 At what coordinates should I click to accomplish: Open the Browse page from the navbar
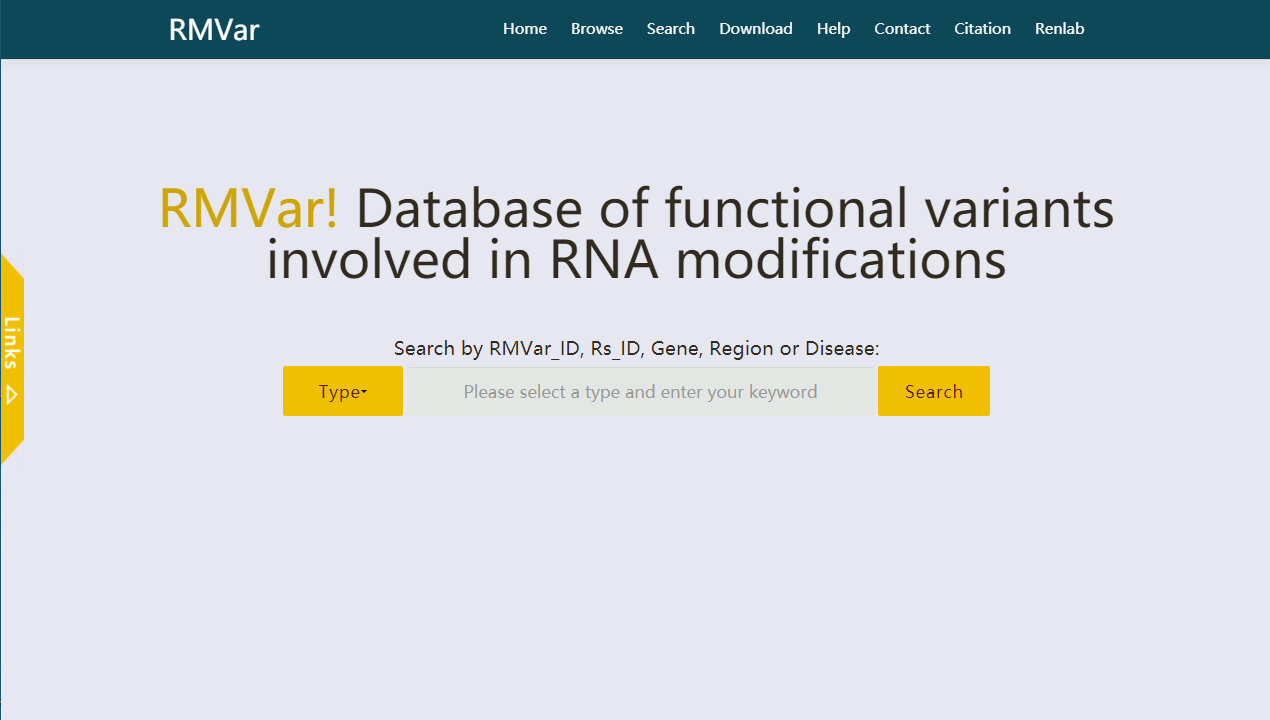tap(597, 29)
